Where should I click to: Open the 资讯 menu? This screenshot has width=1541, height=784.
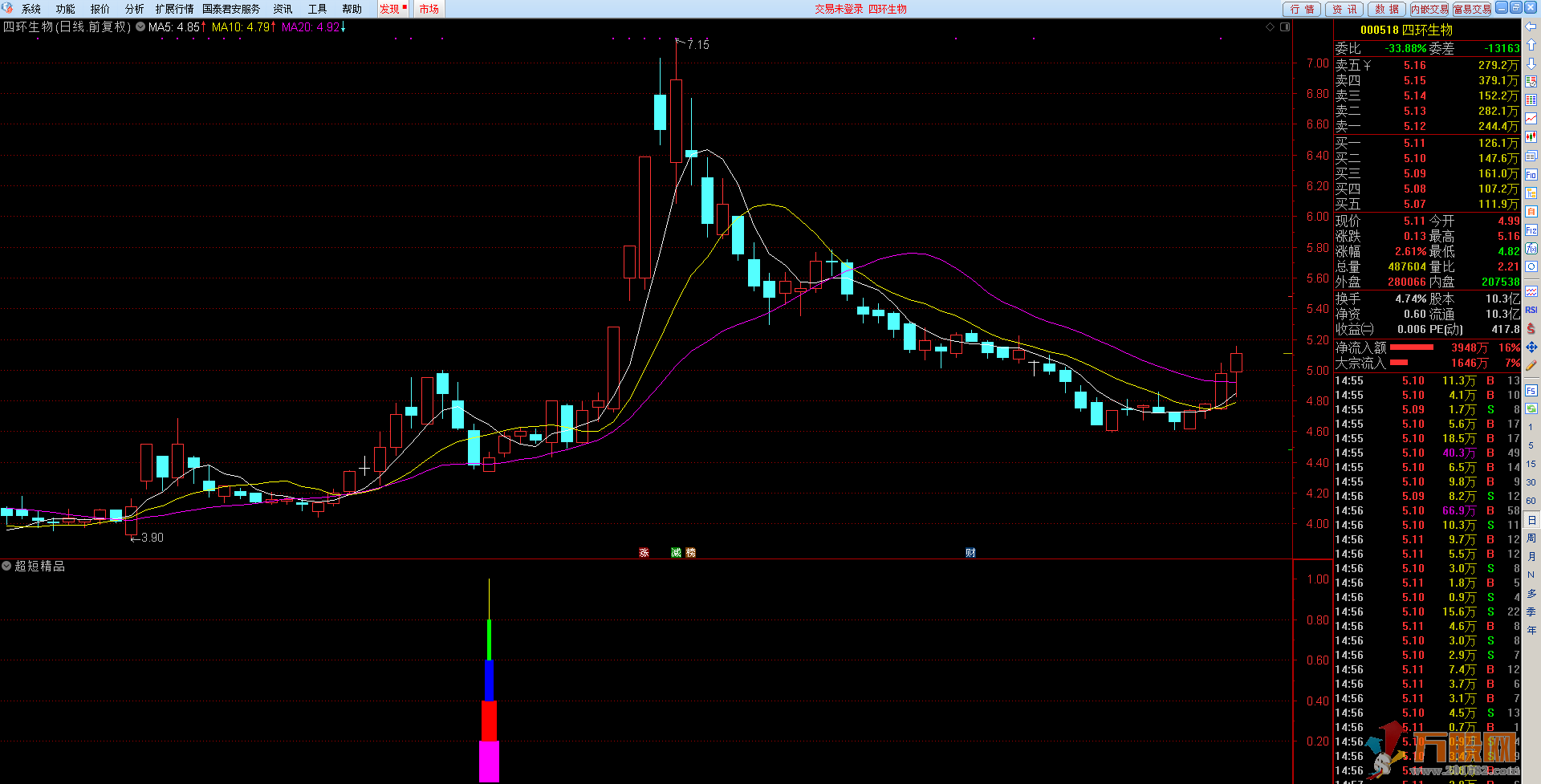[x=283, y=9]
